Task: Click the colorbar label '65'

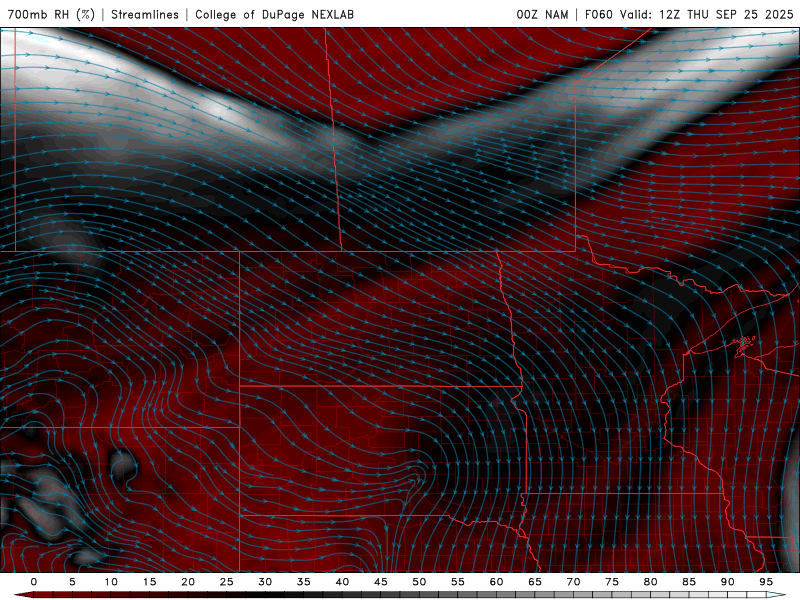Action: coord(535,582)
